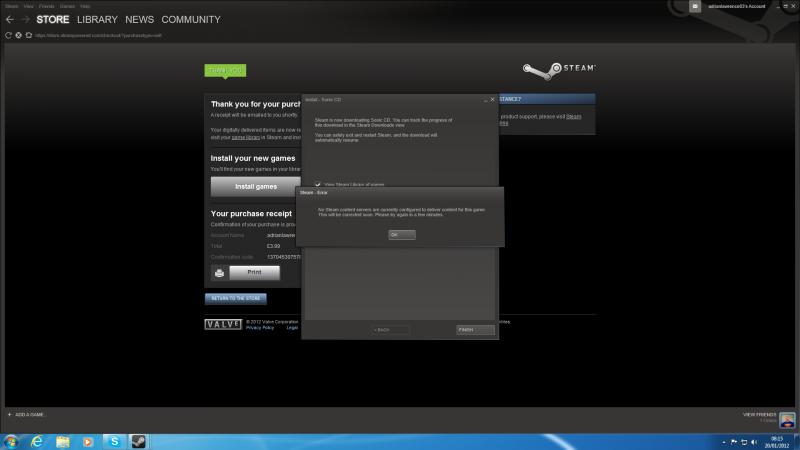Click the printer icon beside Print
This screenshot has height=450, width=800.
click(x=219, y=273)
